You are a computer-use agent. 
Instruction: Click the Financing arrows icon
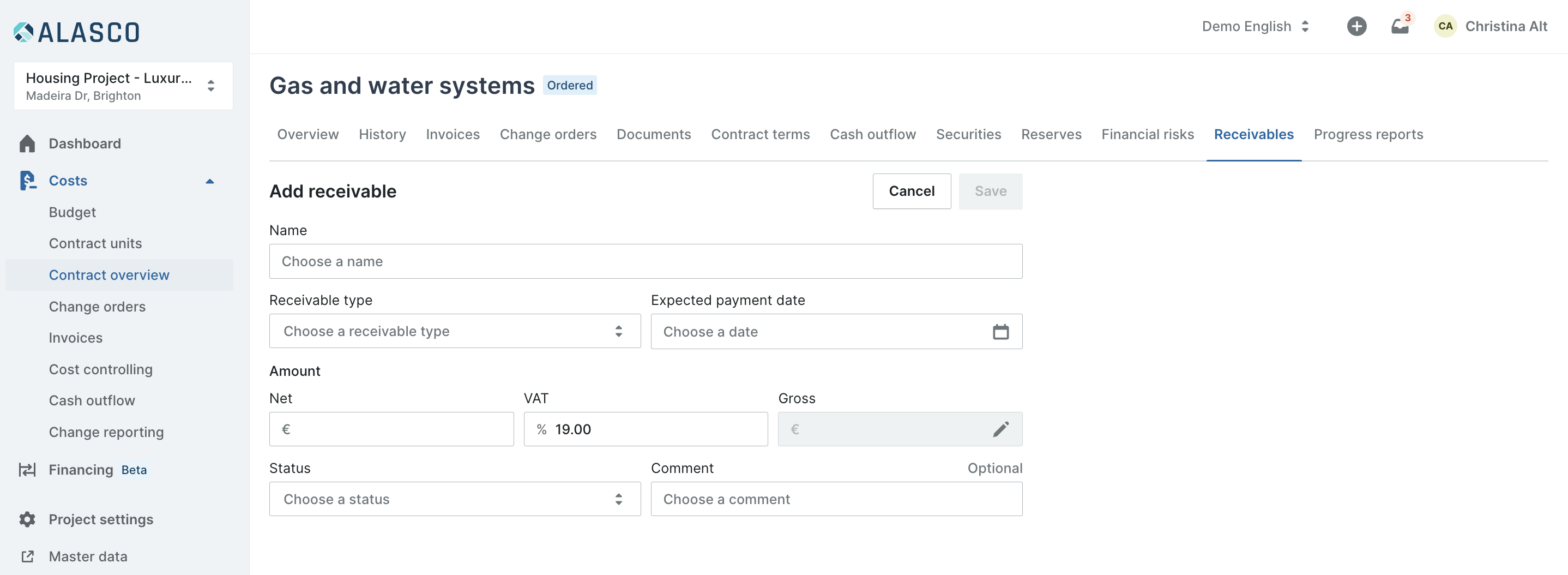click(x=27, y=470)
